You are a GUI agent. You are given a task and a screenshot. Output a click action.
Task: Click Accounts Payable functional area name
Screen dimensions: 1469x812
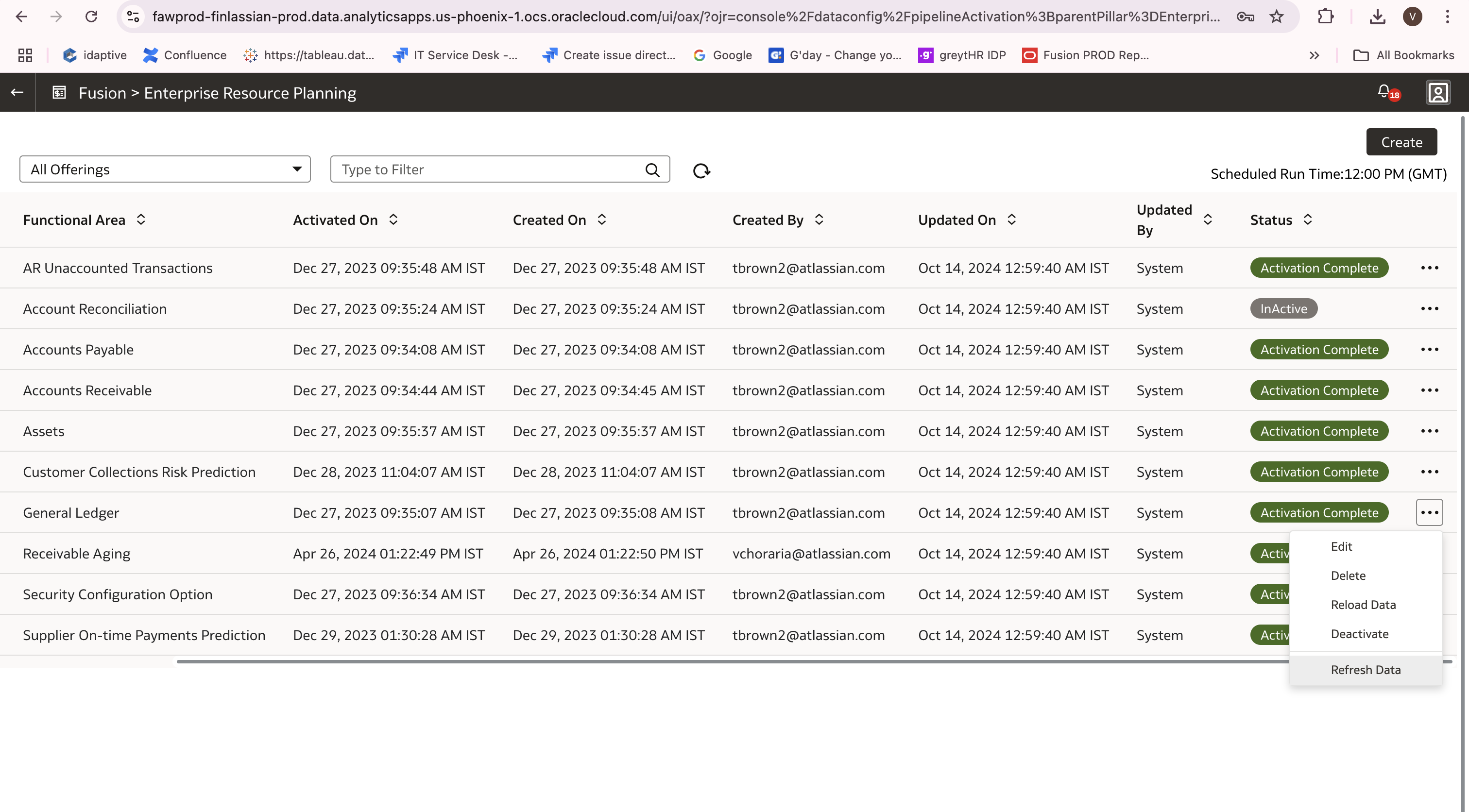point(78,350)
